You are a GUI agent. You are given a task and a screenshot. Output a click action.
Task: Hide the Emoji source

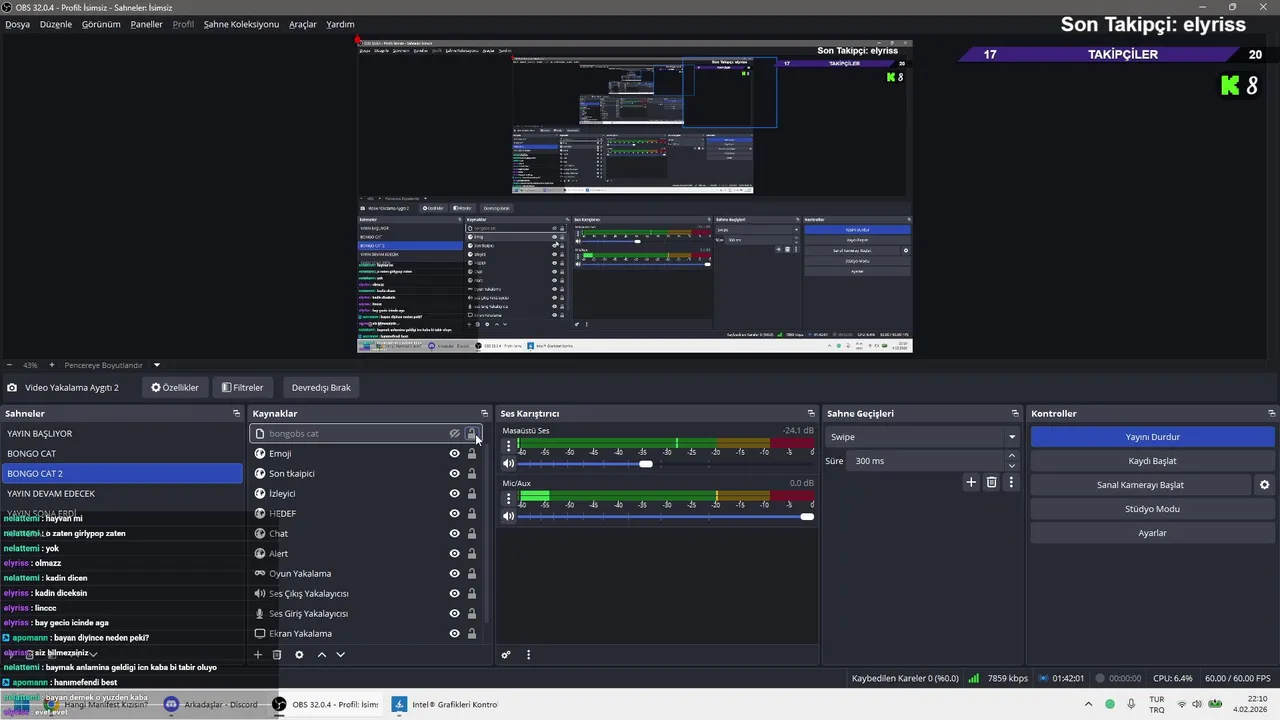click(454, 454)
